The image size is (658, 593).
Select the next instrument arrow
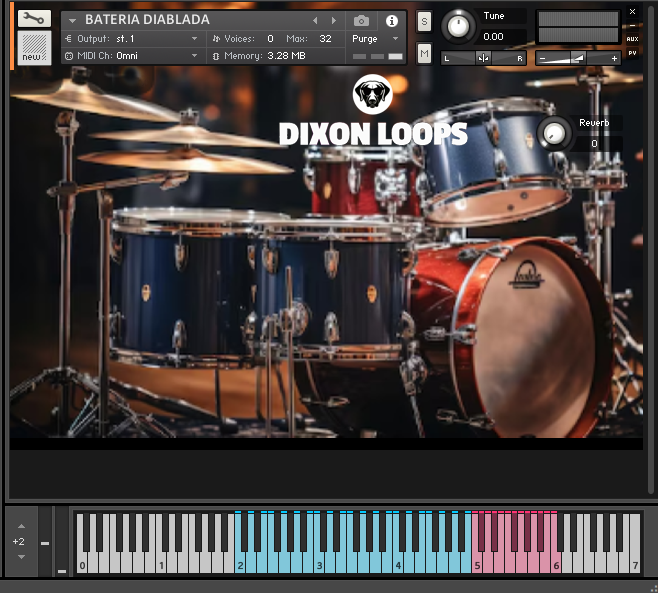333,20
